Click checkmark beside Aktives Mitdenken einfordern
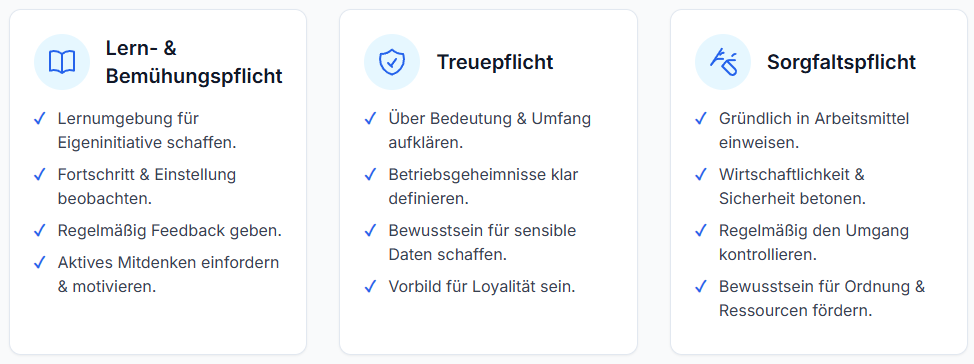This screenshot has width=974, height=364. [x=40, y=263]
